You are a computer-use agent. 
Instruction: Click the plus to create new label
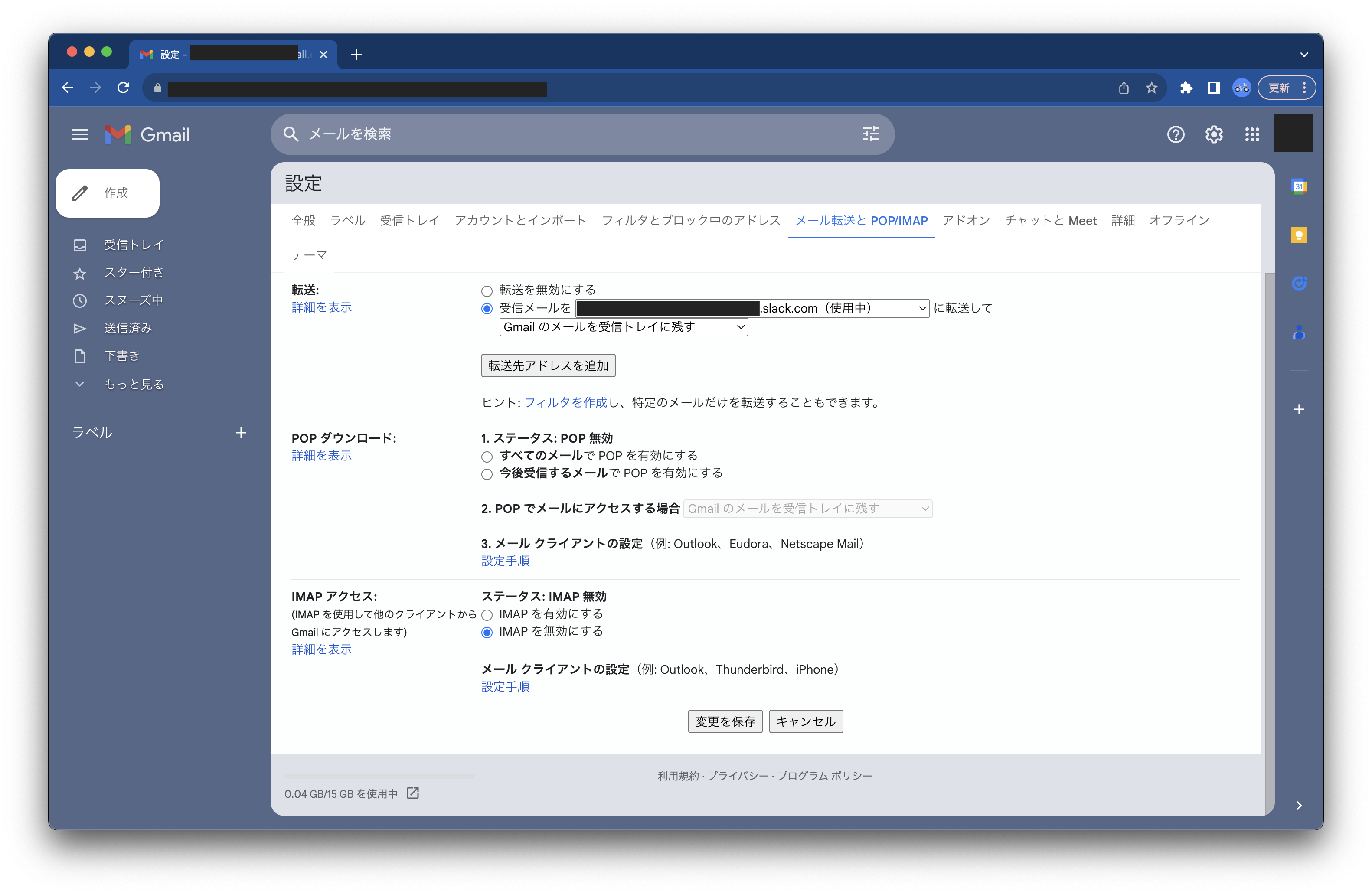(241, 433)
